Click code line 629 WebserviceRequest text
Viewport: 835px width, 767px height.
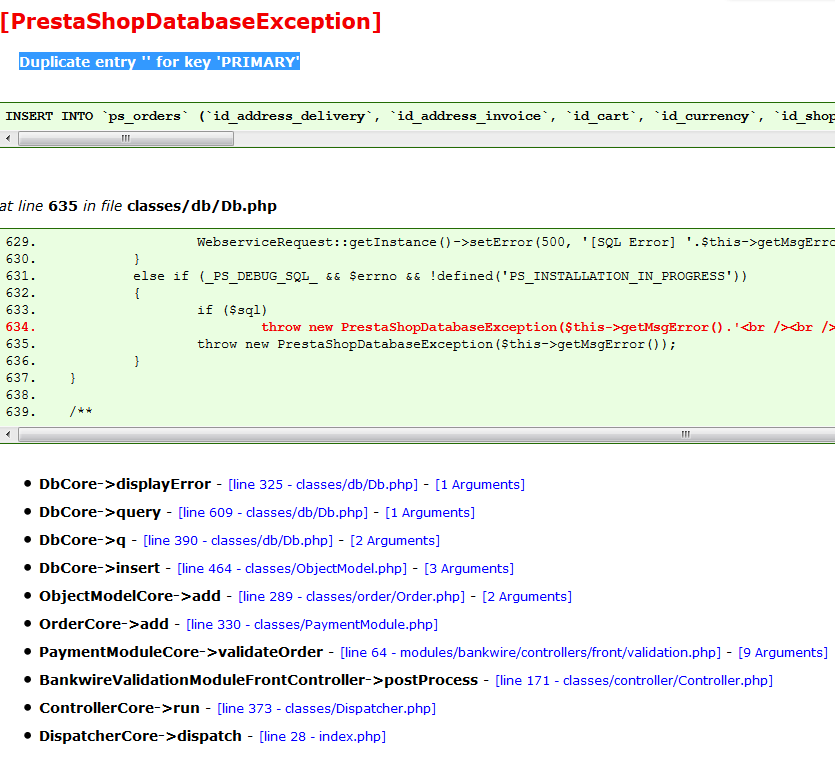tap(515, 242)
